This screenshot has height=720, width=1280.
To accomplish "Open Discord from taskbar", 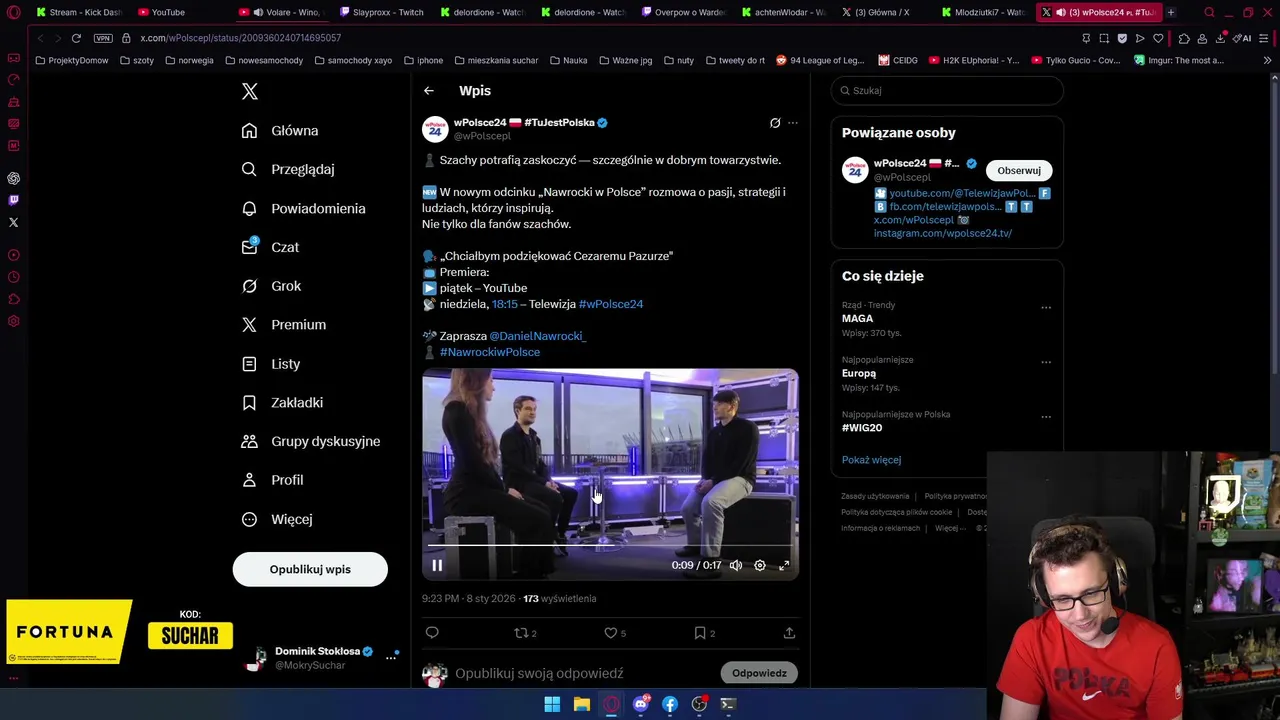I will click(641, 704).
